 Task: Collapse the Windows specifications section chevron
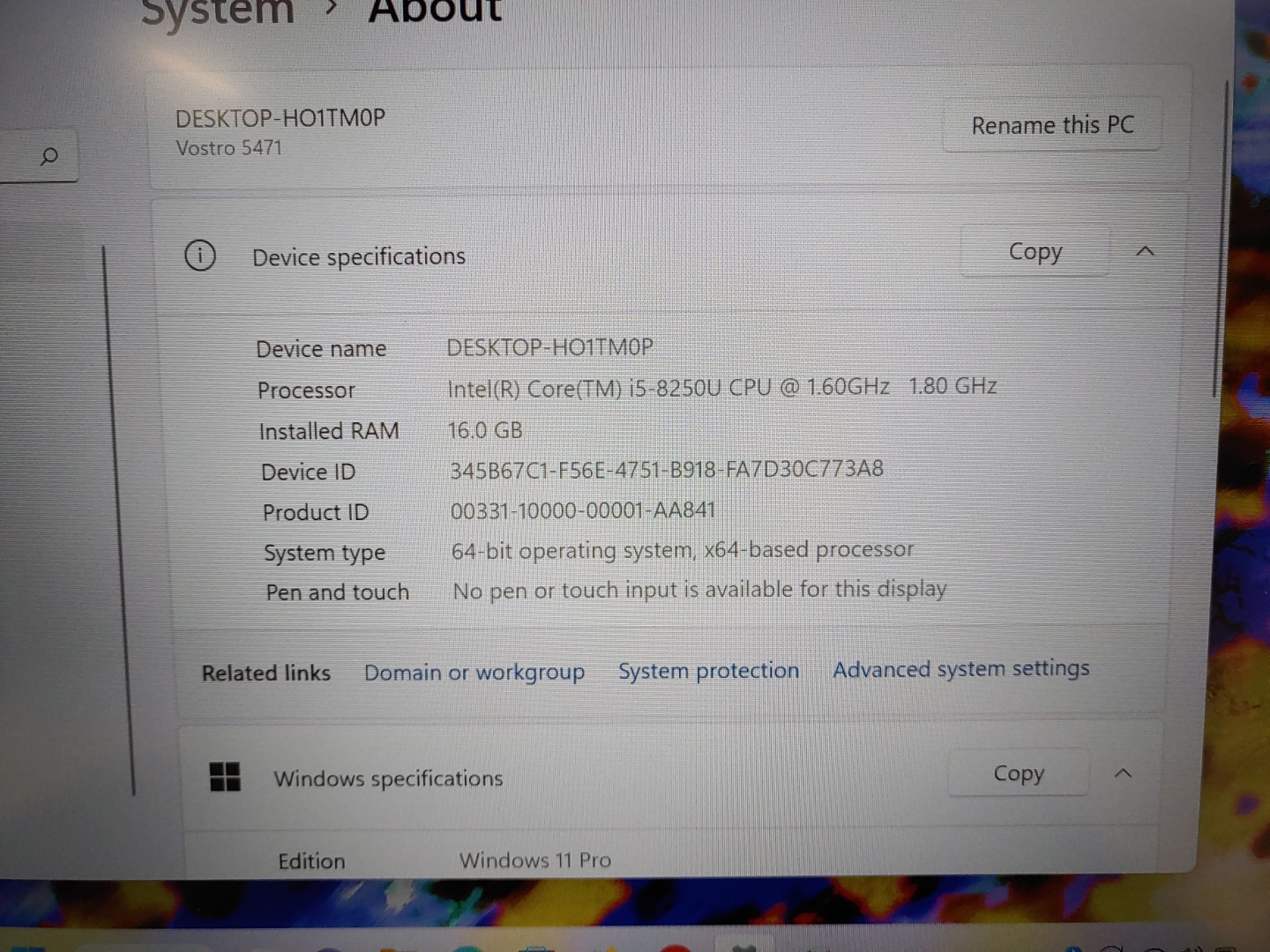click(1123, 773)
